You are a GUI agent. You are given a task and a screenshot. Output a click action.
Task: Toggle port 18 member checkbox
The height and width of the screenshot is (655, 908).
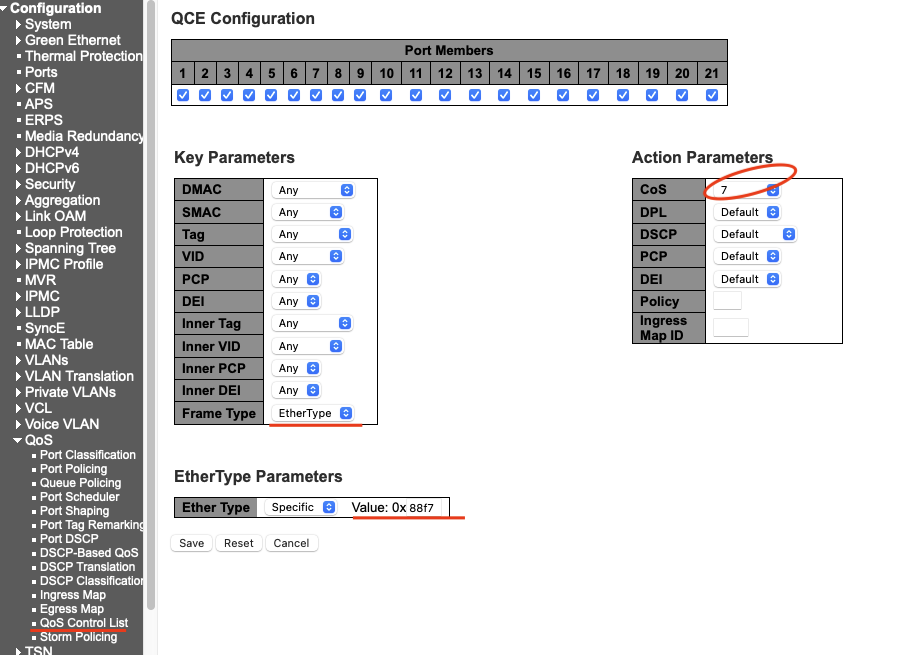(623, 95)
